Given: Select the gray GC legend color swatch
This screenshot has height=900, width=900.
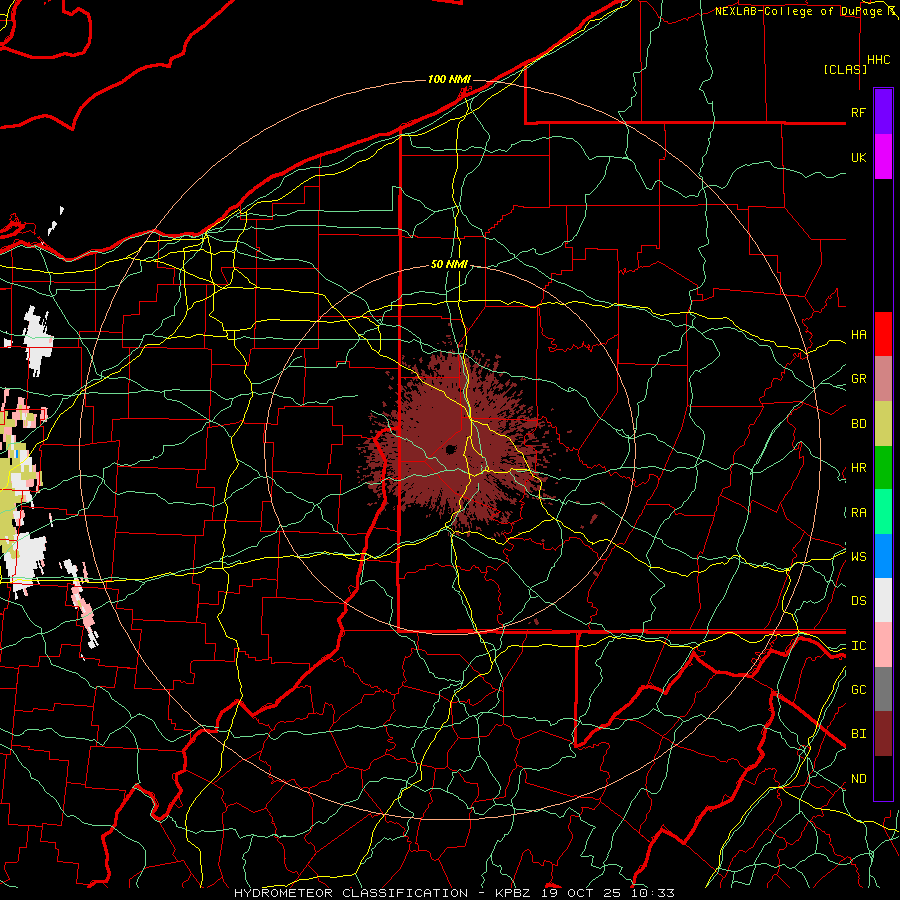Looking at the screenshot, I should pyautogui.click(x=883, y=689).
